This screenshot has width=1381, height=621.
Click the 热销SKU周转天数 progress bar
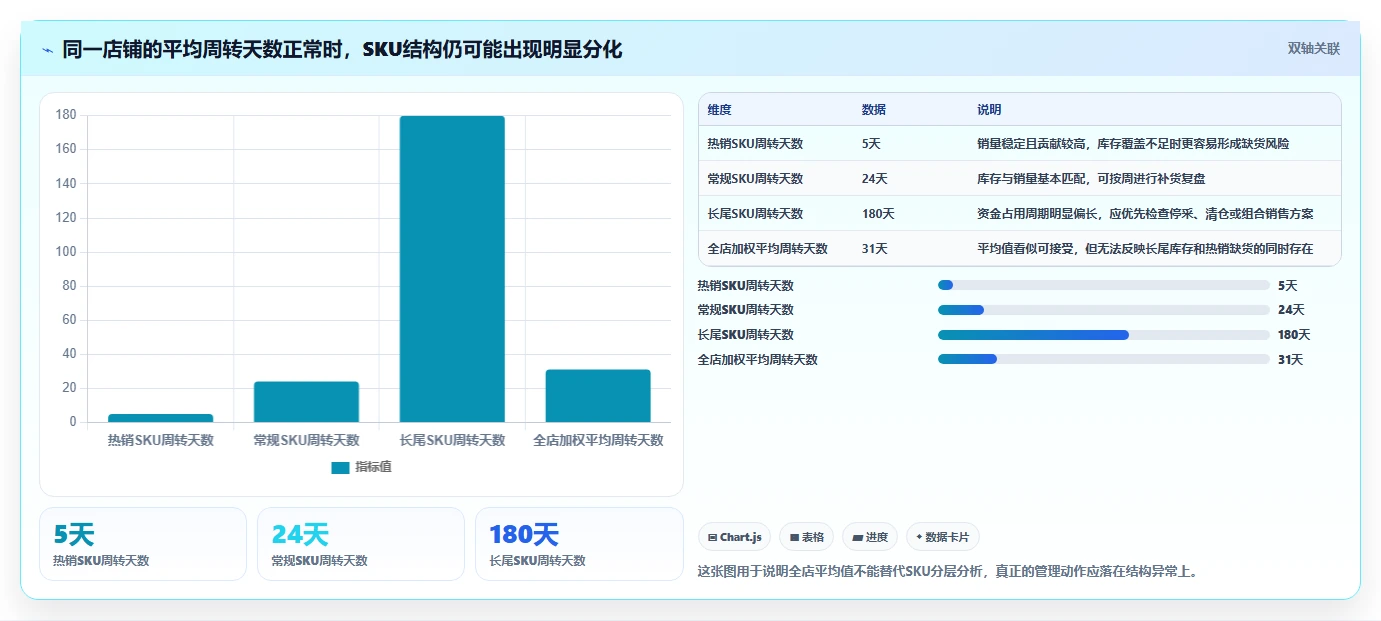(1104, 285)
